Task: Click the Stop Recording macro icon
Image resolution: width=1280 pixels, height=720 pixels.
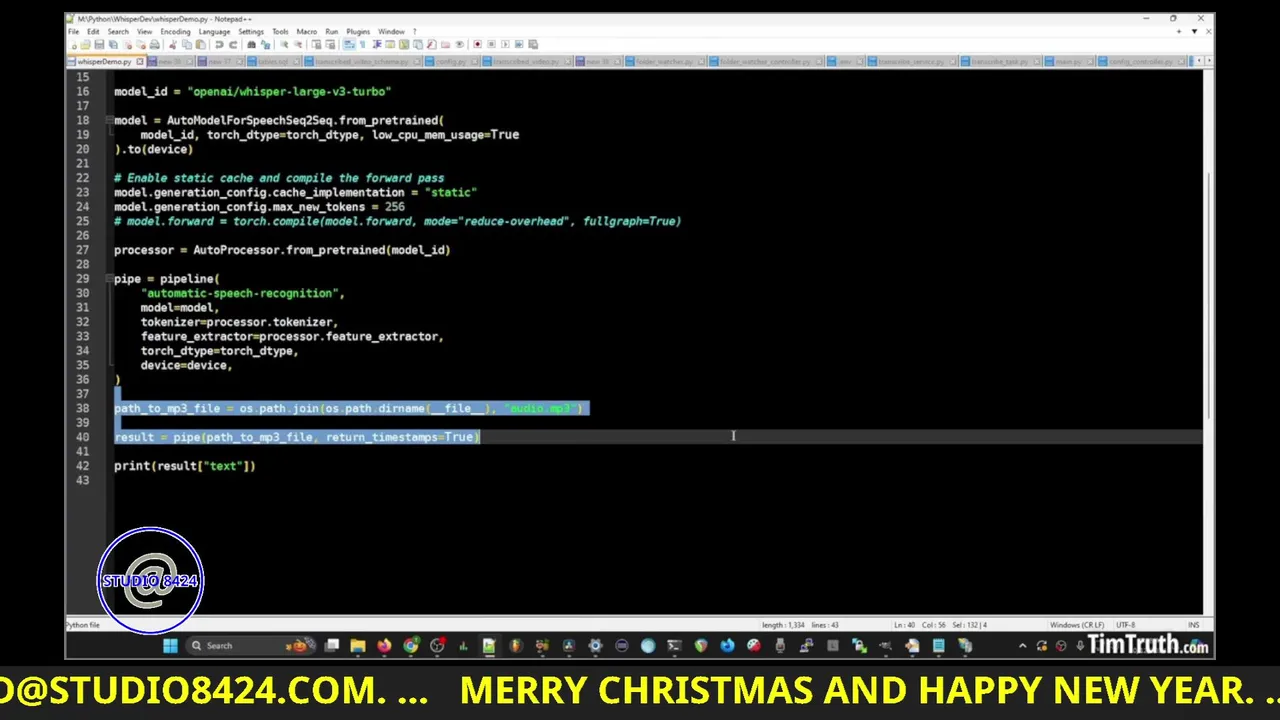Action: 491,44
